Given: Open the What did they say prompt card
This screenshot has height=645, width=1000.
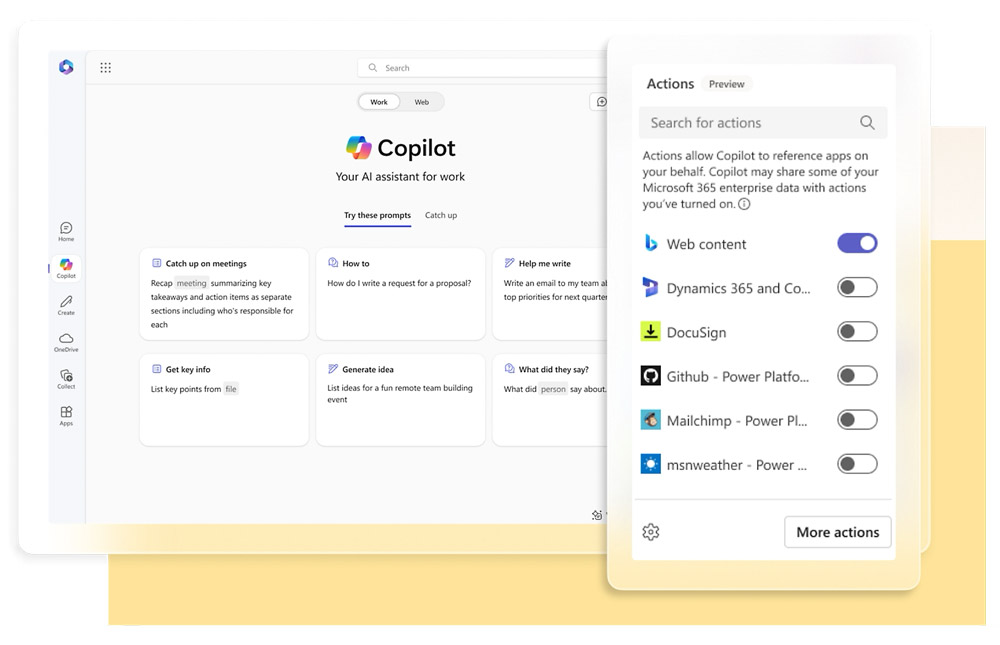Looking at the screenshot, I should click(x=550, y=400).
